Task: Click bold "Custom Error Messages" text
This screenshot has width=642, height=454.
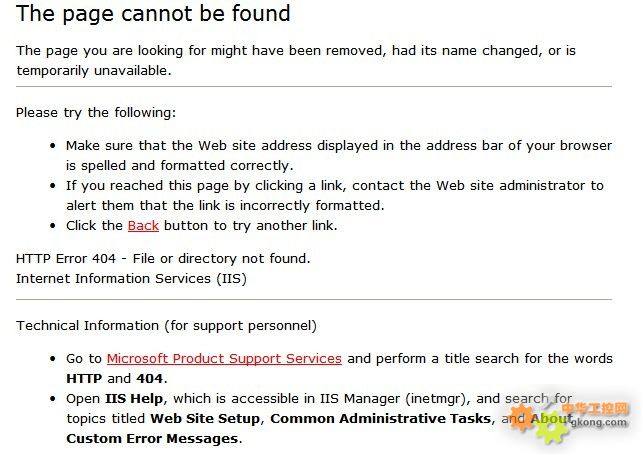Action: point(152,439)
